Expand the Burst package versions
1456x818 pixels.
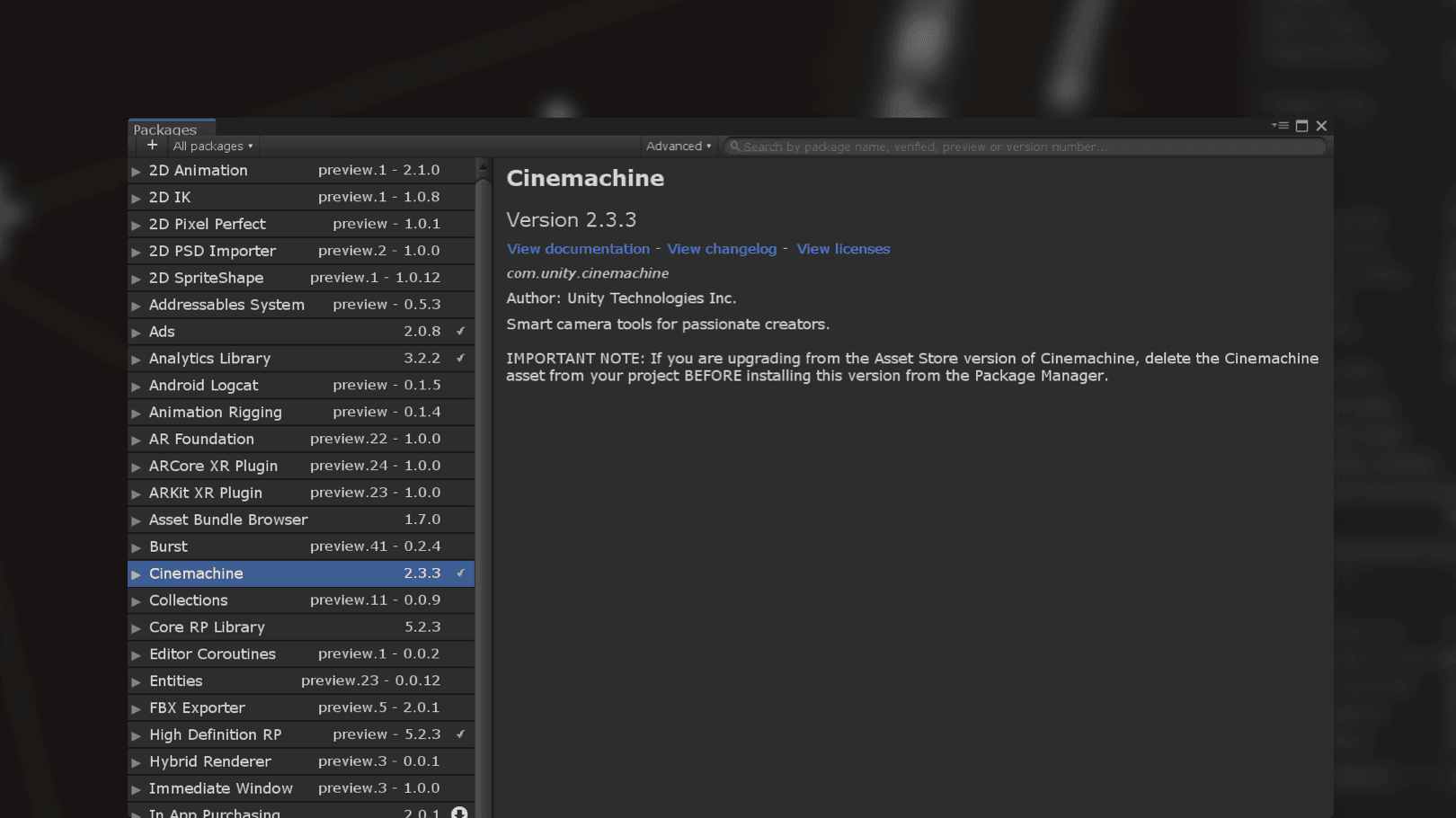[137, 547]
